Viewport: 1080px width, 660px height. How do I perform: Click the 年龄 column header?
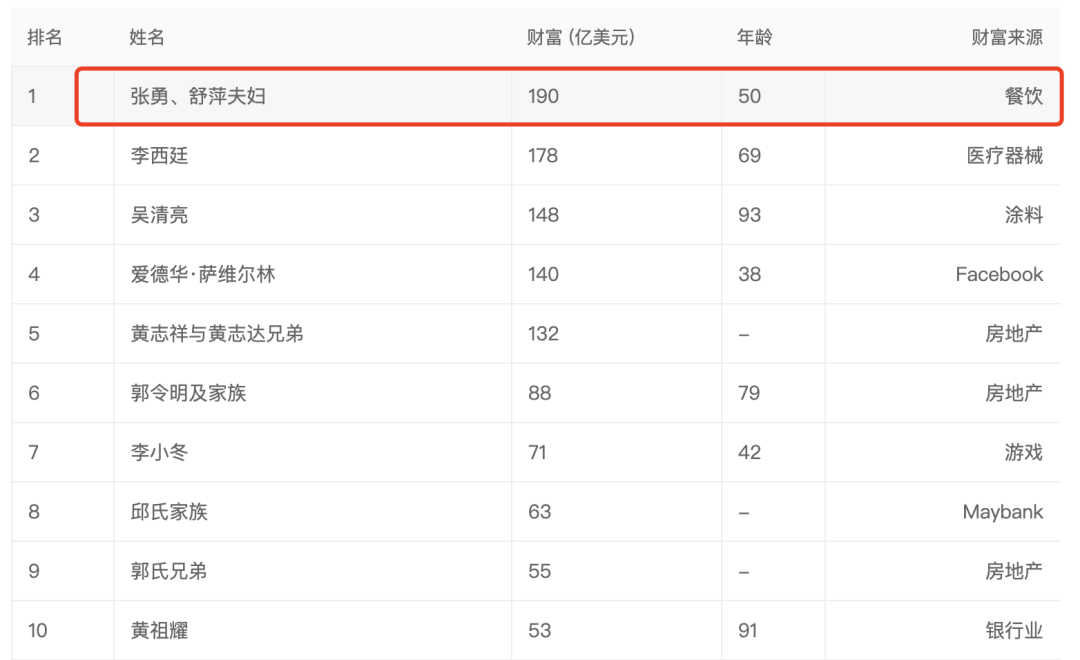754,37
